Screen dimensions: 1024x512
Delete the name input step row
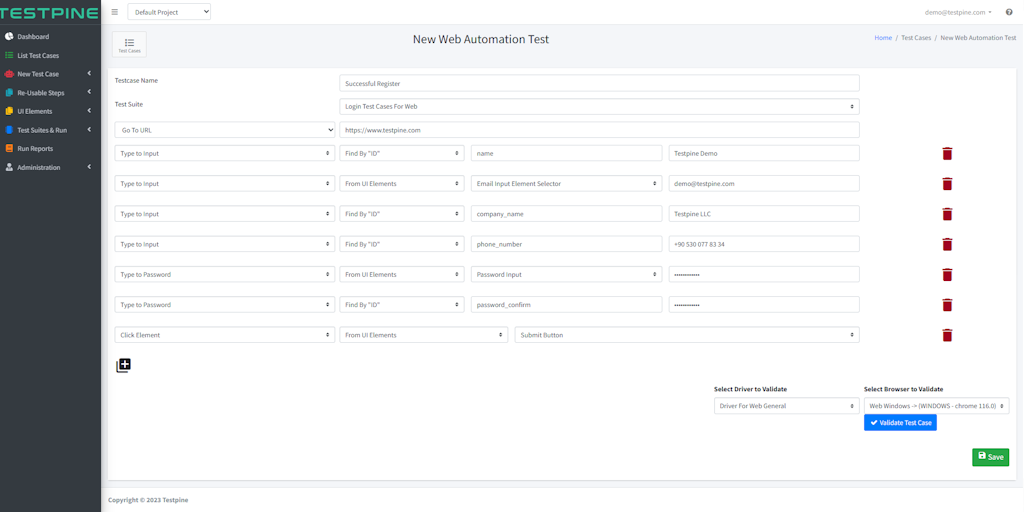coord(947,154)
